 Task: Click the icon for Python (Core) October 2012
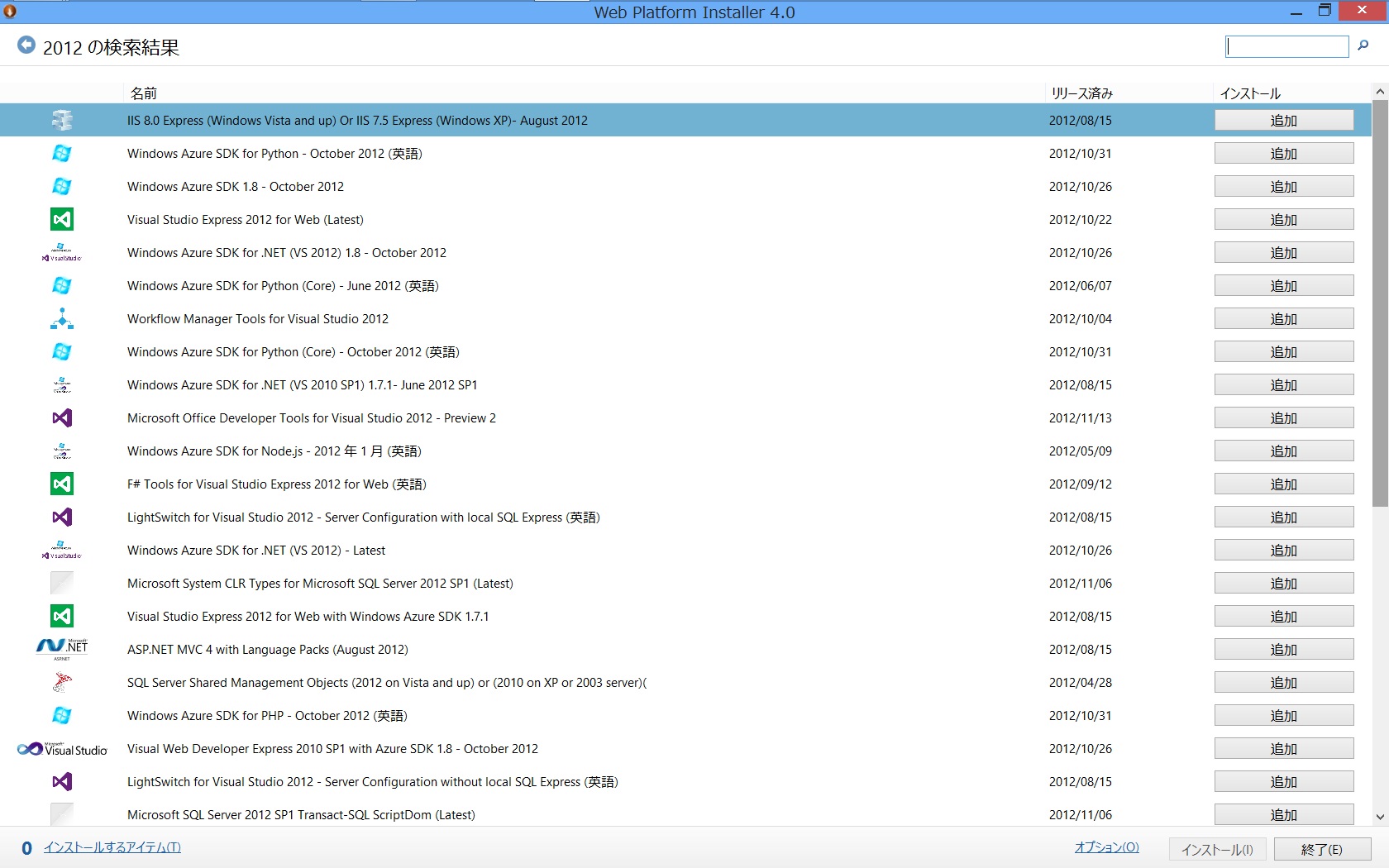[x=62, y=352]
